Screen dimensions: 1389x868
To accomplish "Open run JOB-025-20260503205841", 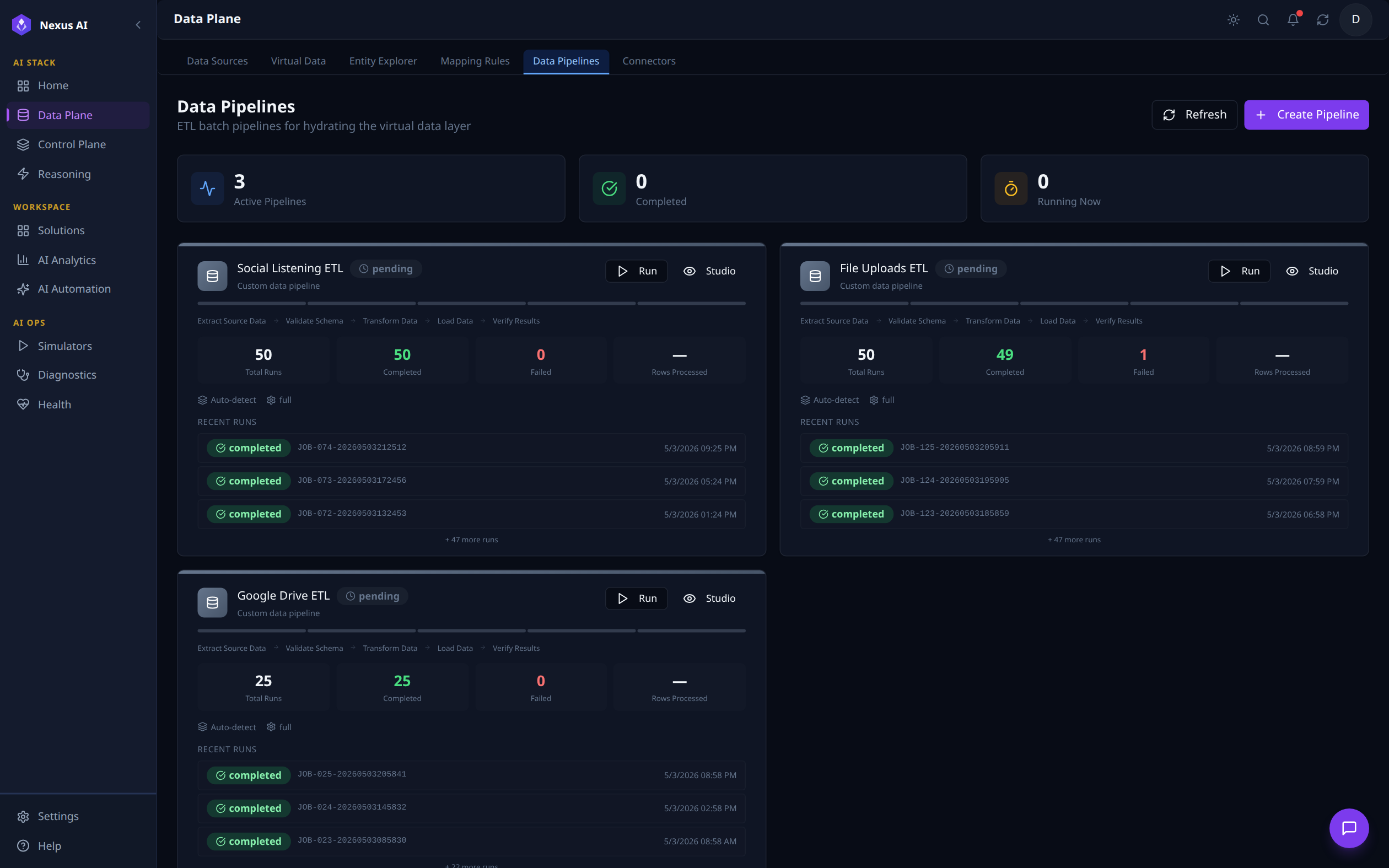I will tap(471, 775).
